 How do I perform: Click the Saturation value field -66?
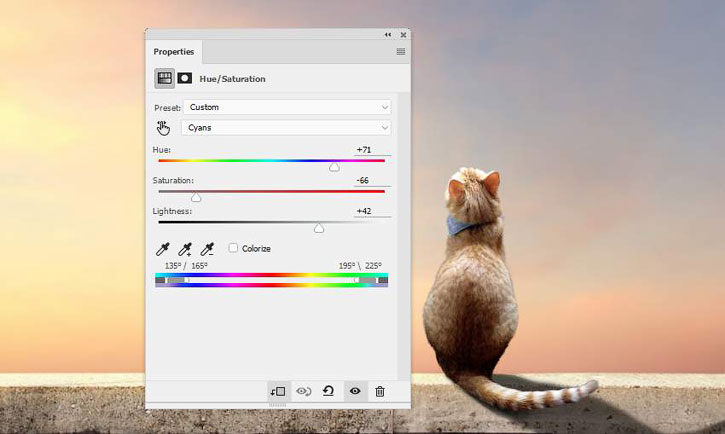[372, 180]
